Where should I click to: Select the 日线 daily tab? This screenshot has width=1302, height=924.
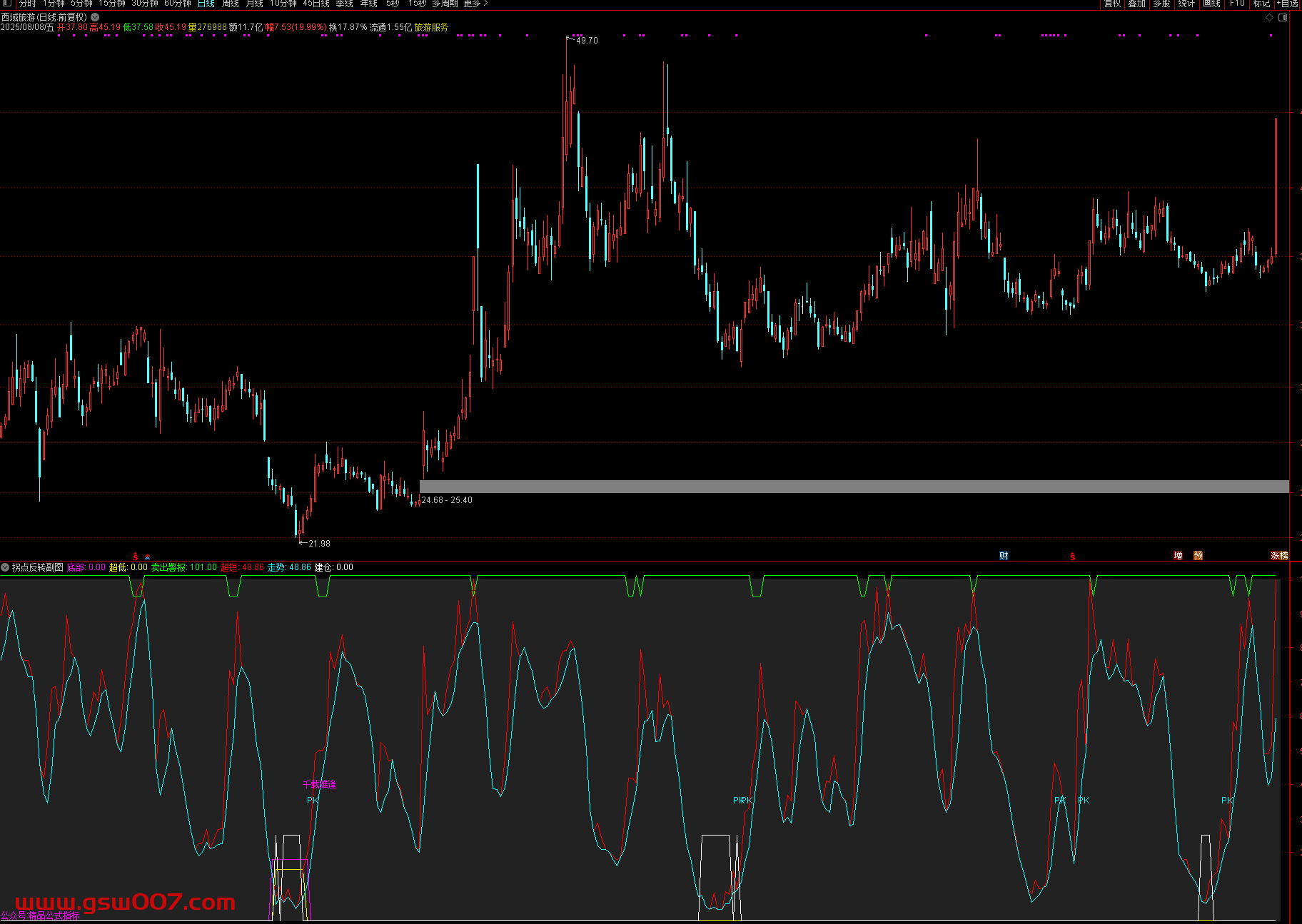pyautogui.click(x=206, y=4)
